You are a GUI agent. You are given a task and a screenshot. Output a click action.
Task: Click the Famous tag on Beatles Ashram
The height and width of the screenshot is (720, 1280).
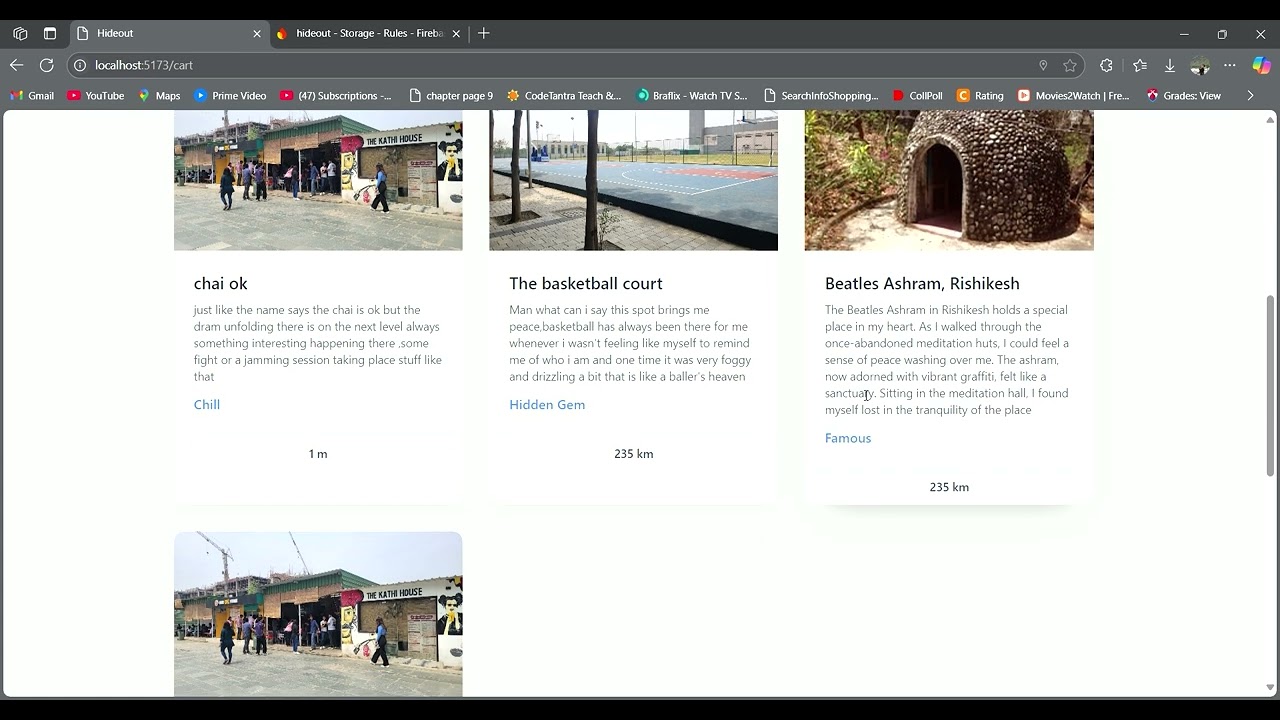[848, 437]
